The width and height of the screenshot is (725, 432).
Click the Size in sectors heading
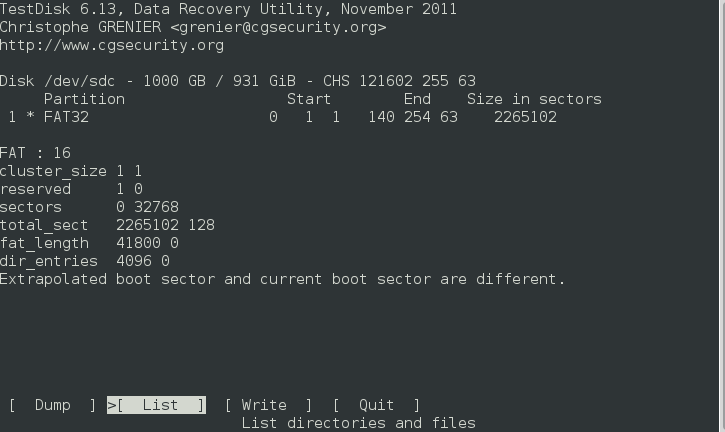(x=534, y=99)
